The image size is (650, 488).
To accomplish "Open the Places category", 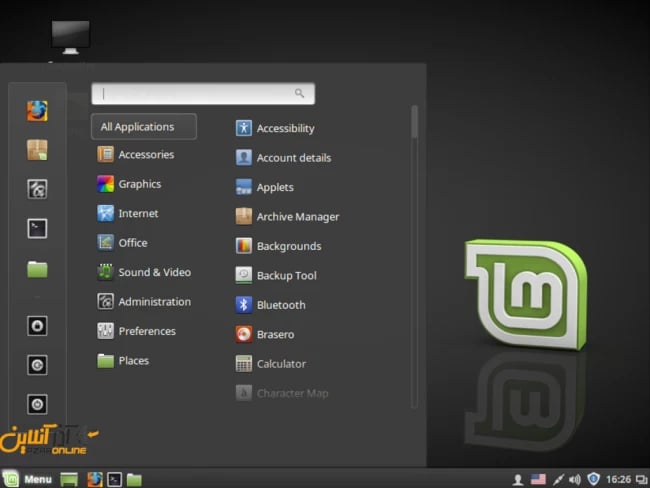I will pos(123,361).
